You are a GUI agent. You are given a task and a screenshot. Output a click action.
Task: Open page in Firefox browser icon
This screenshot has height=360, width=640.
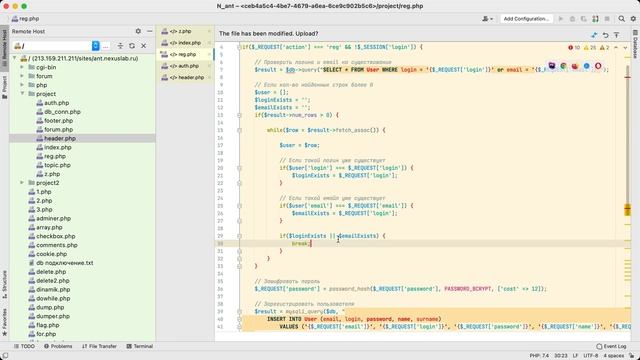pos(575,66)
